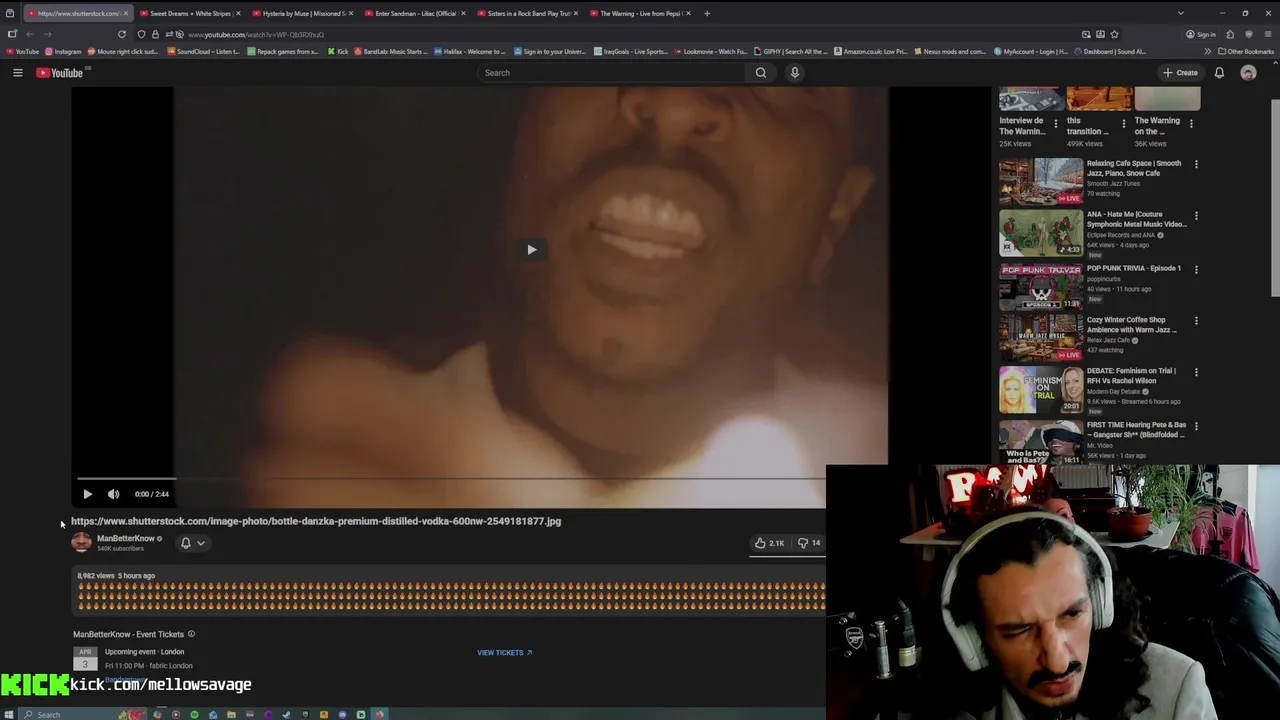1280x720 pixels.
Task: Click the video title shutterstock URL text
Action: pyautogui.click(x=316, y=521)
